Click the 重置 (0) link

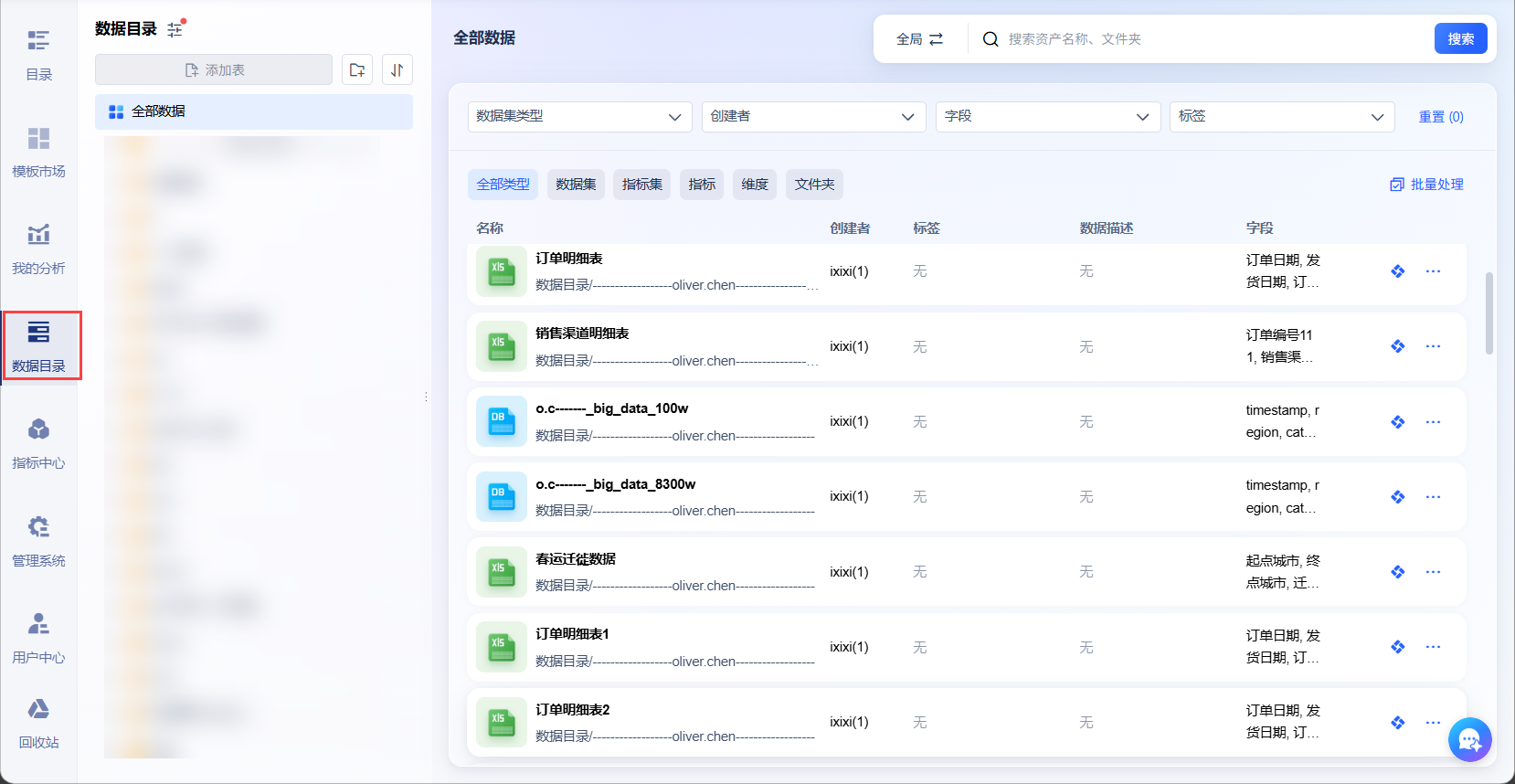click(x=1440, y=117)
